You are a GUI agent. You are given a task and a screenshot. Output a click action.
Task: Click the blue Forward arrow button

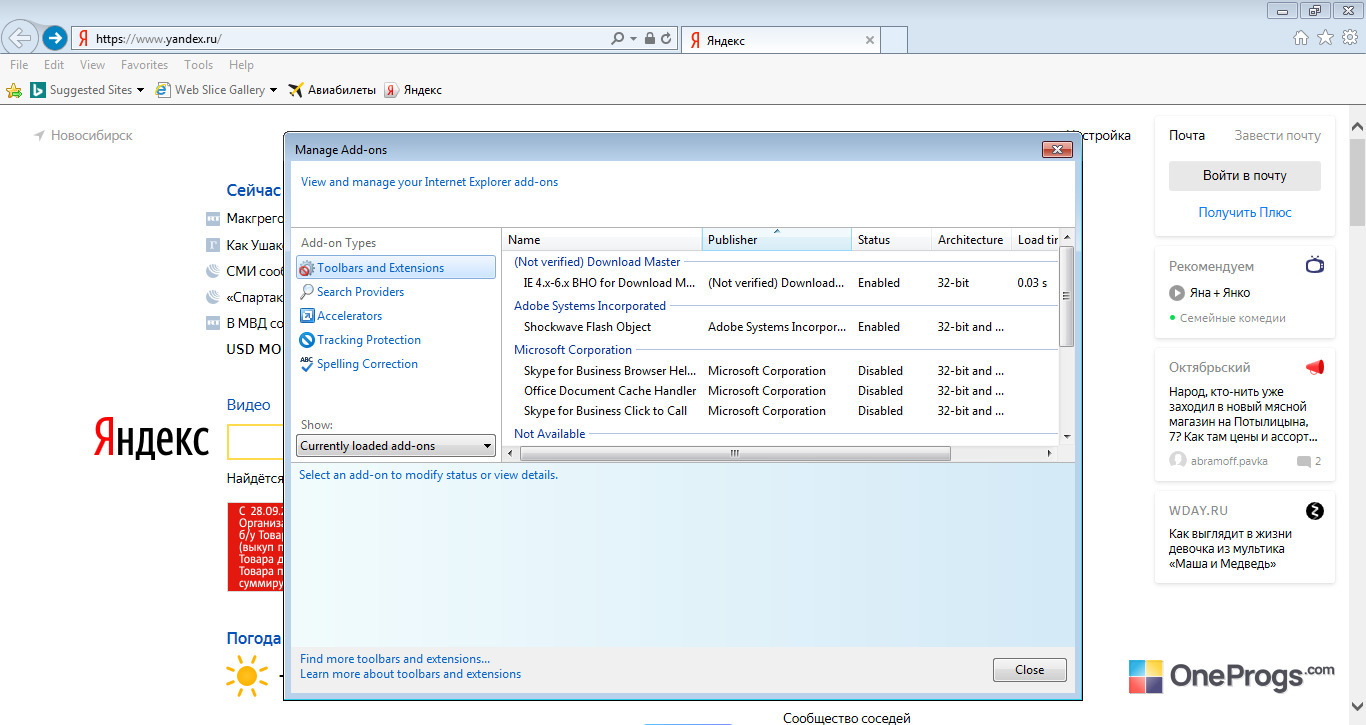point(54,39)
